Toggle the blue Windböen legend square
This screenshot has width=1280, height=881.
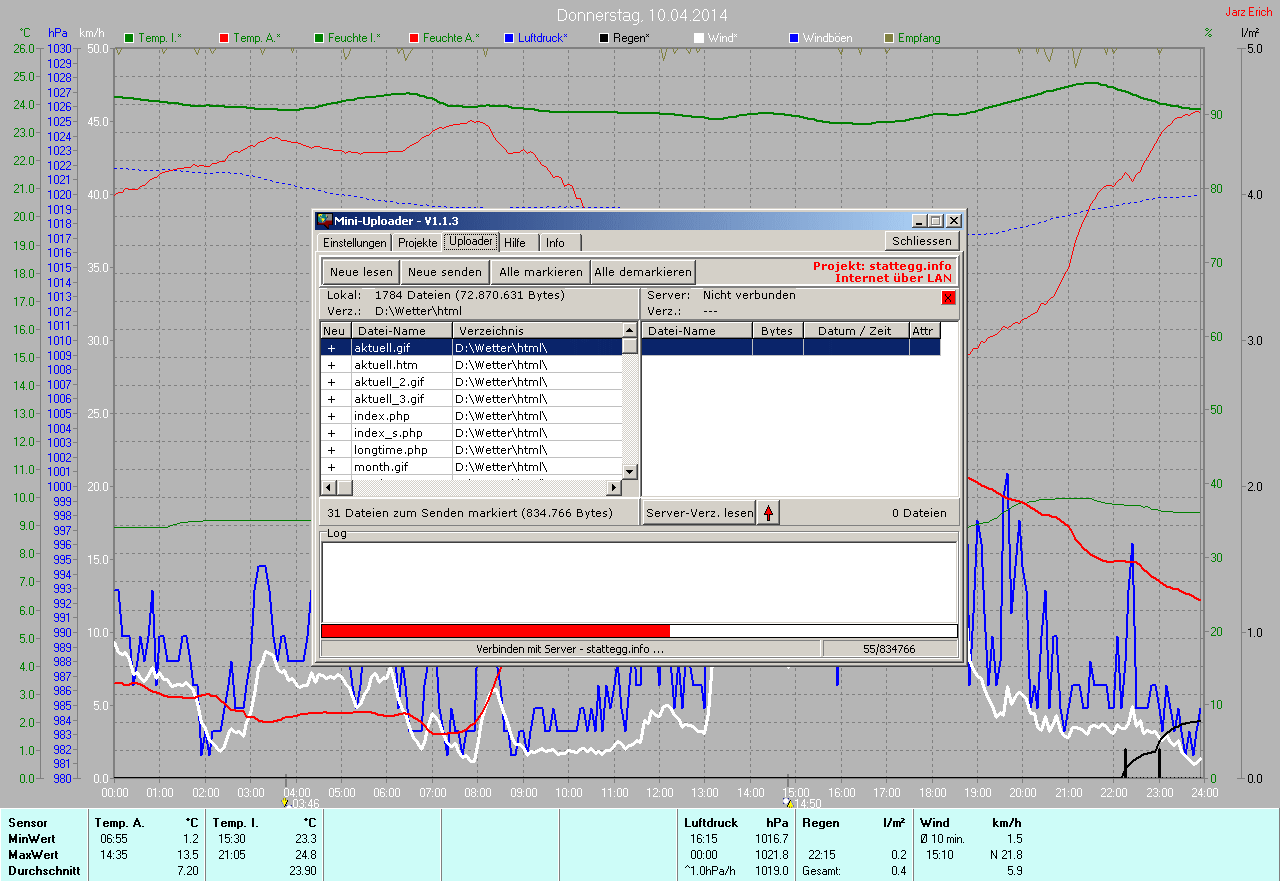pos(794,38)
